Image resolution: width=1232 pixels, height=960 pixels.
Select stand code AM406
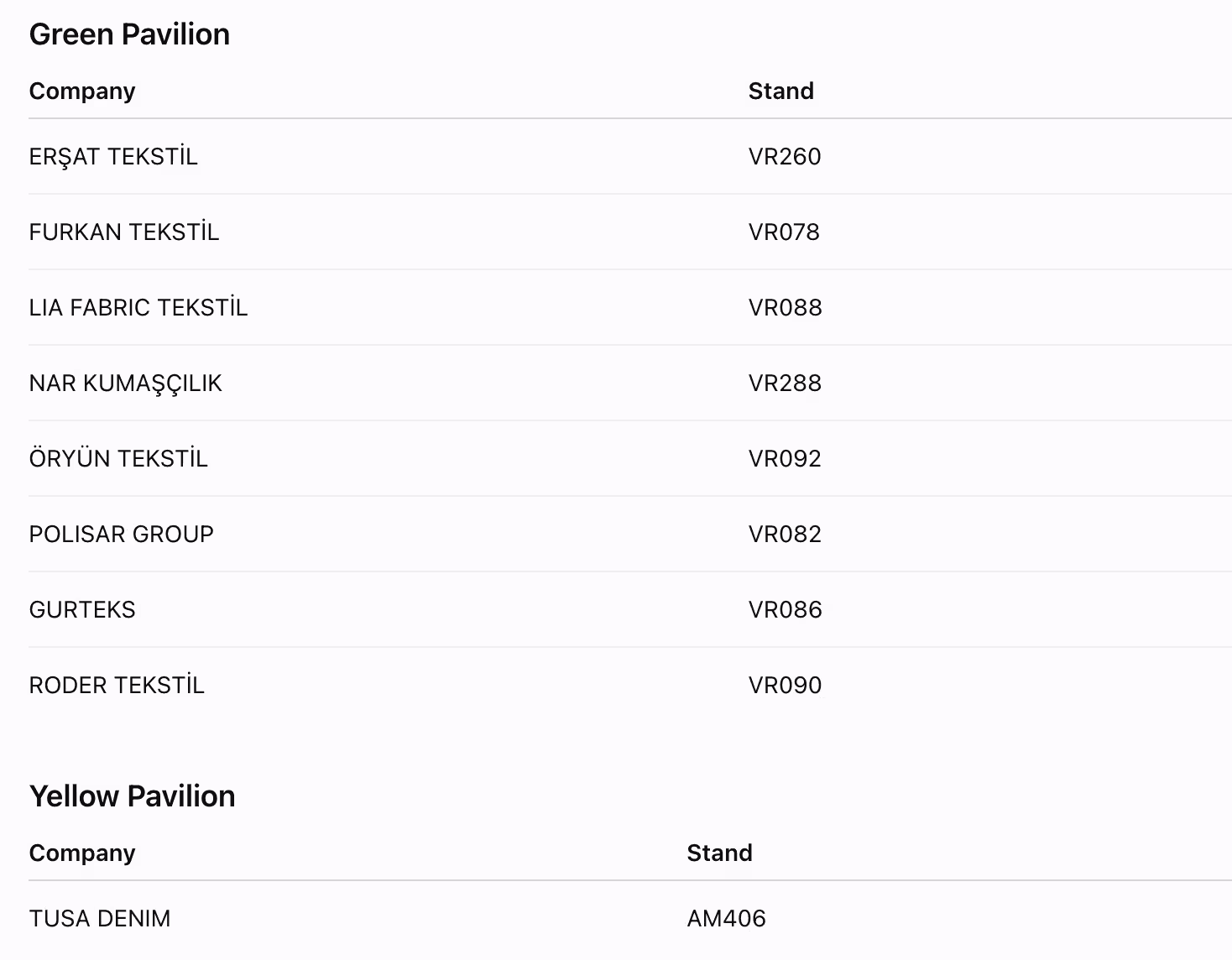point(727,919)
